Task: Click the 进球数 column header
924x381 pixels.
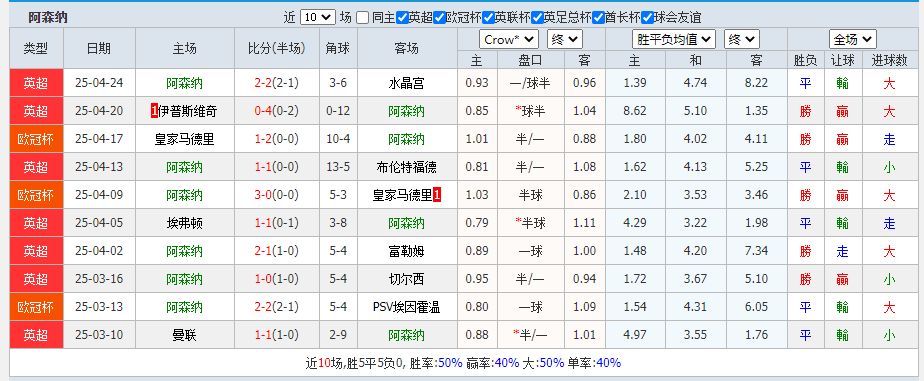Action: coord(889,60)
